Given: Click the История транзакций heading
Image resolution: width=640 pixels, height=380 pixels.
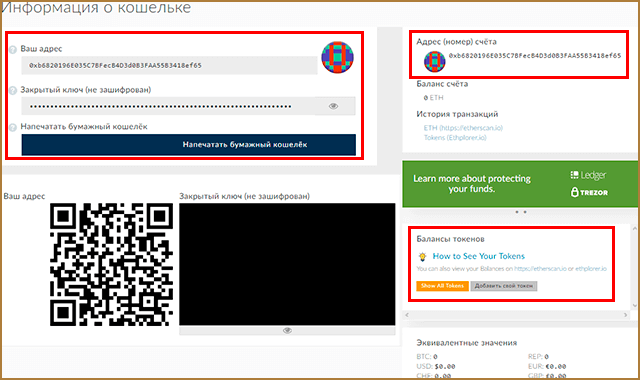Looking at the screenshot, I should point(457,114).
